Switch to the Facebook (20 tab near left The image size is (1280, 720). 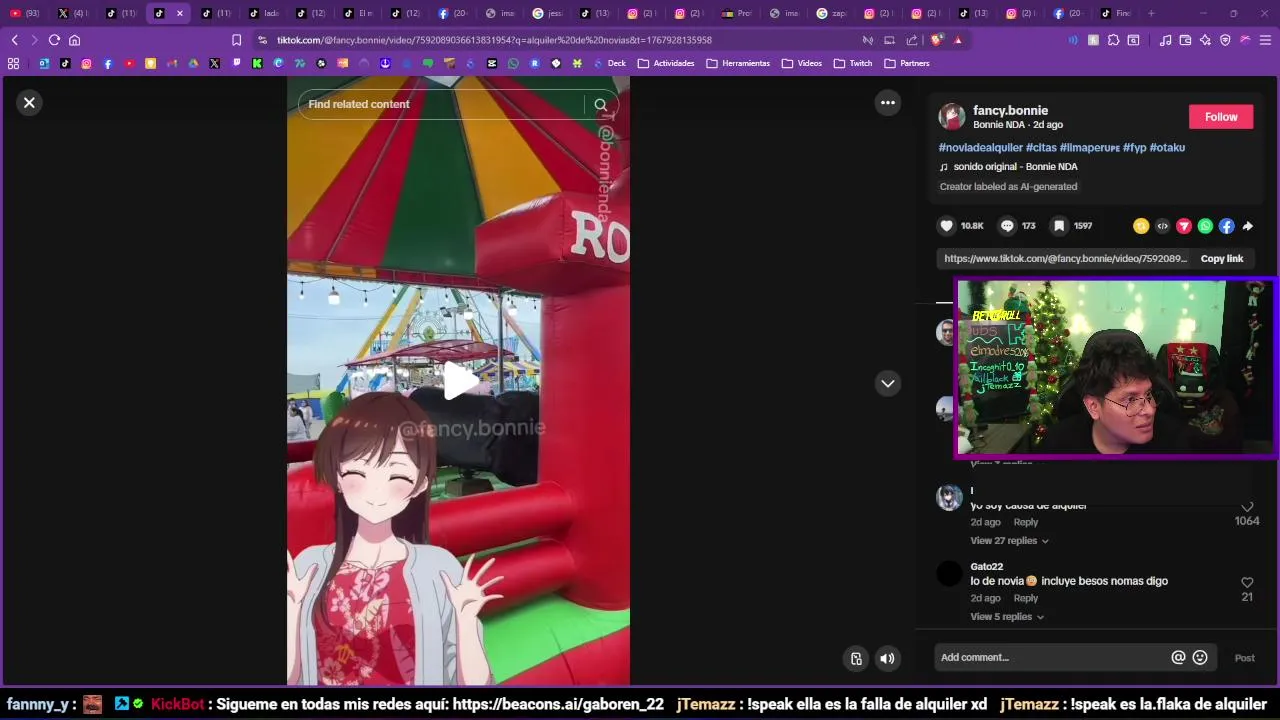(453, 13)
